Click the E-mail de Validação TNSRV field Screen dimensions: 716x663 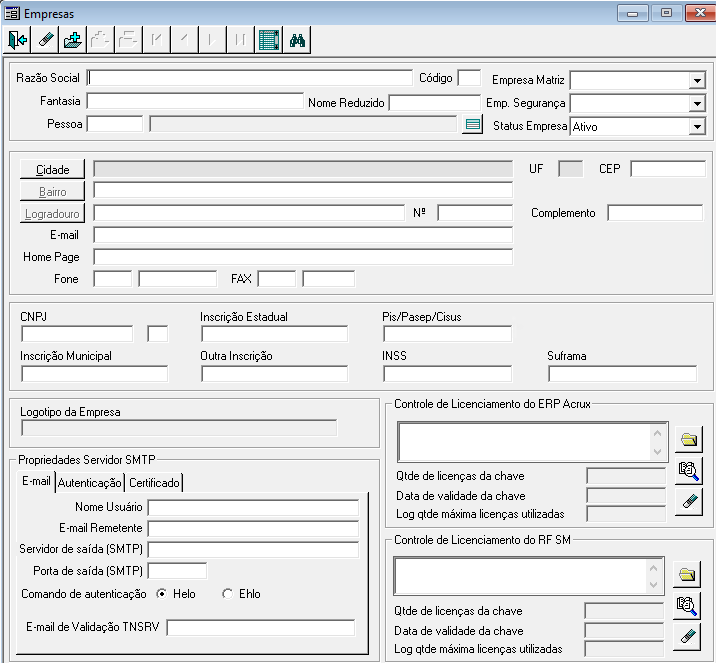(x=260, y=627)
